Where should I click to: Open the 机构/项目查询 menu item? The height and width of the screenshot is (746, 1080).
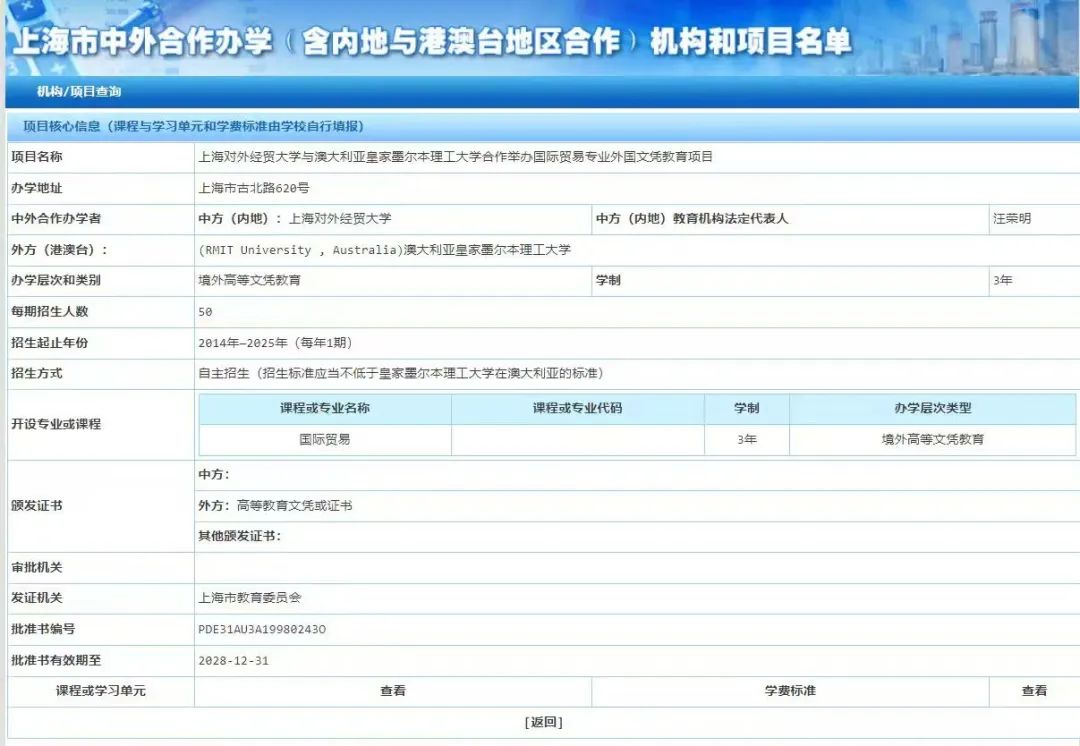pyautogui.click(x=79, y=92)
